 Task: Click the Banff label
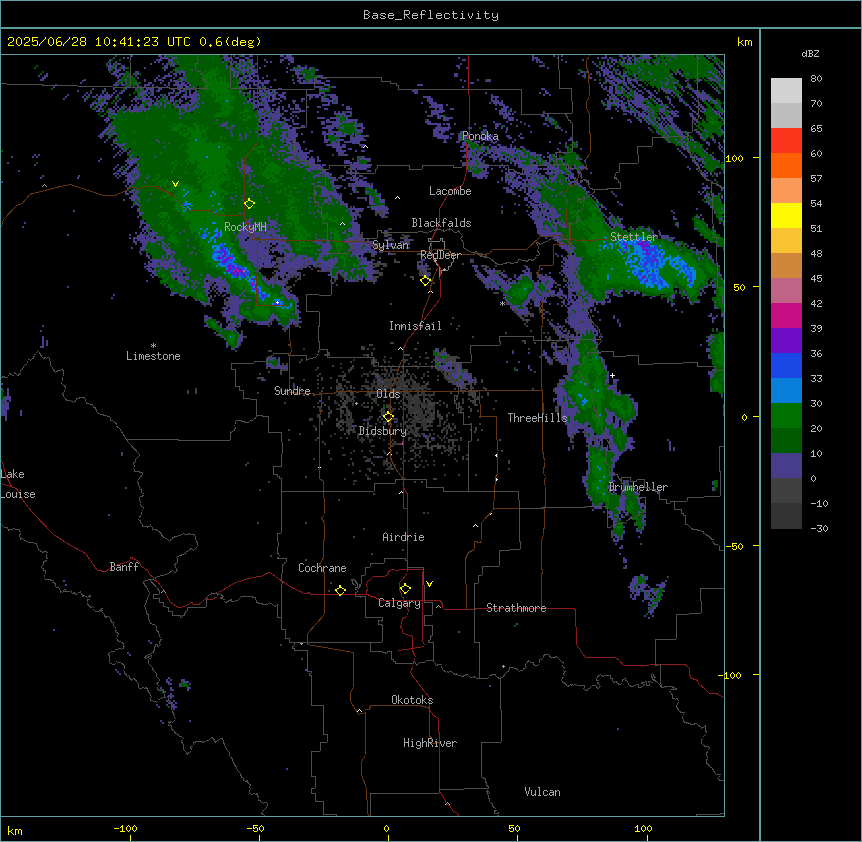pyautogui.click(x=124, y=567)
